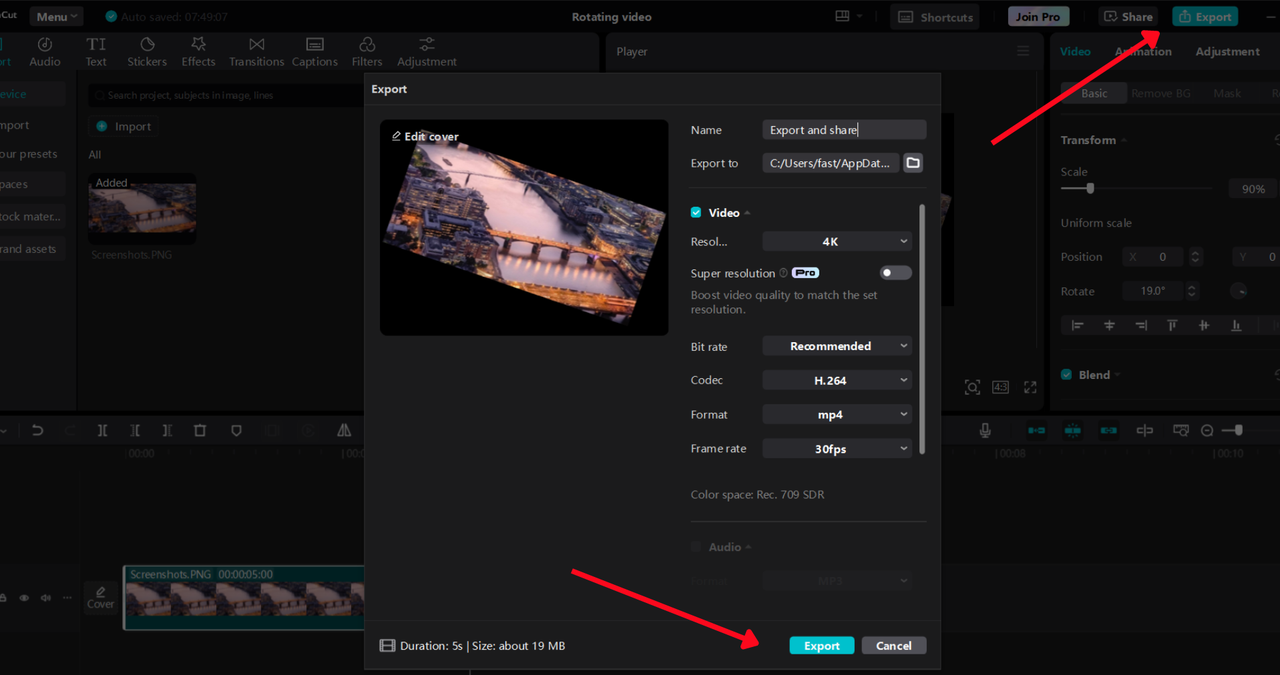The height and width of the screenshot is (675, 1280).
Task: Collapse the Transform section arrow
Action: (1124, 140)
